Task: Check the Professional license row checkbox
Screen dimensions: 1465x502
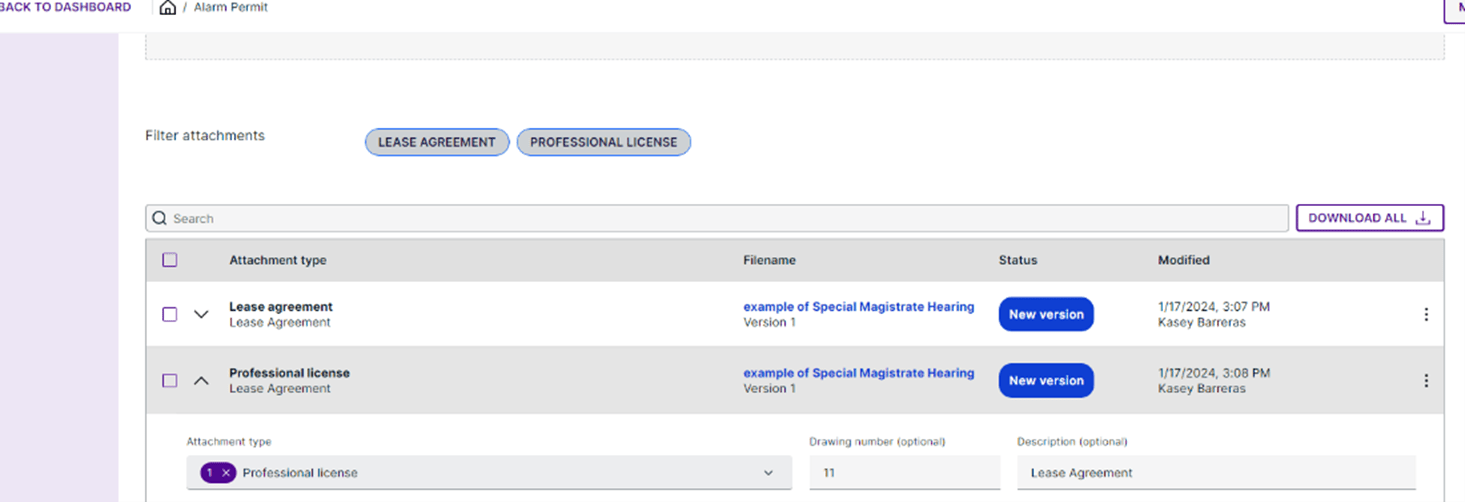Action: (x=170, y=380)
